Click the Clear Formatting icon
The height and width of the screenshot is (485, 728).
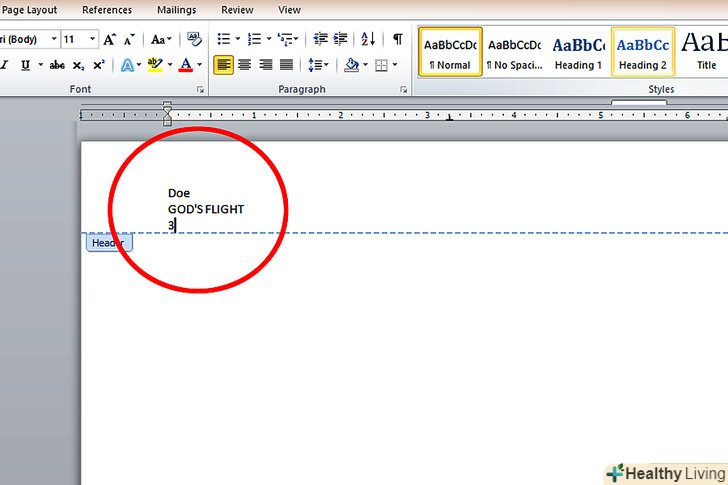coord(194,39)
